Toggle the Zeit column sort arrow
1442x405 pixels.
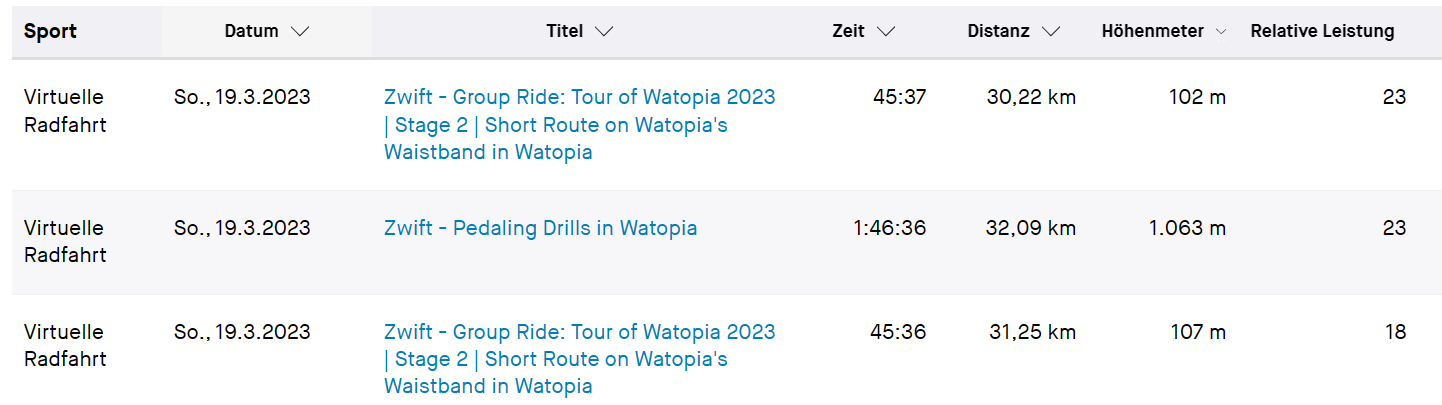(885, 31)
